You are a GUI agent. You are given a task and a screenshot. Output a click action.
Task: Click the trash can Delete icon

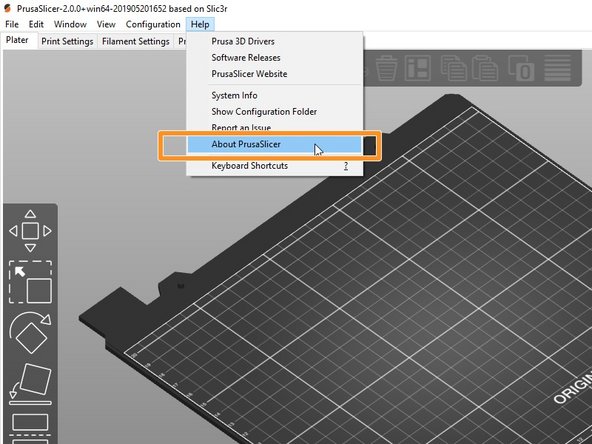(x=386, y=68)
